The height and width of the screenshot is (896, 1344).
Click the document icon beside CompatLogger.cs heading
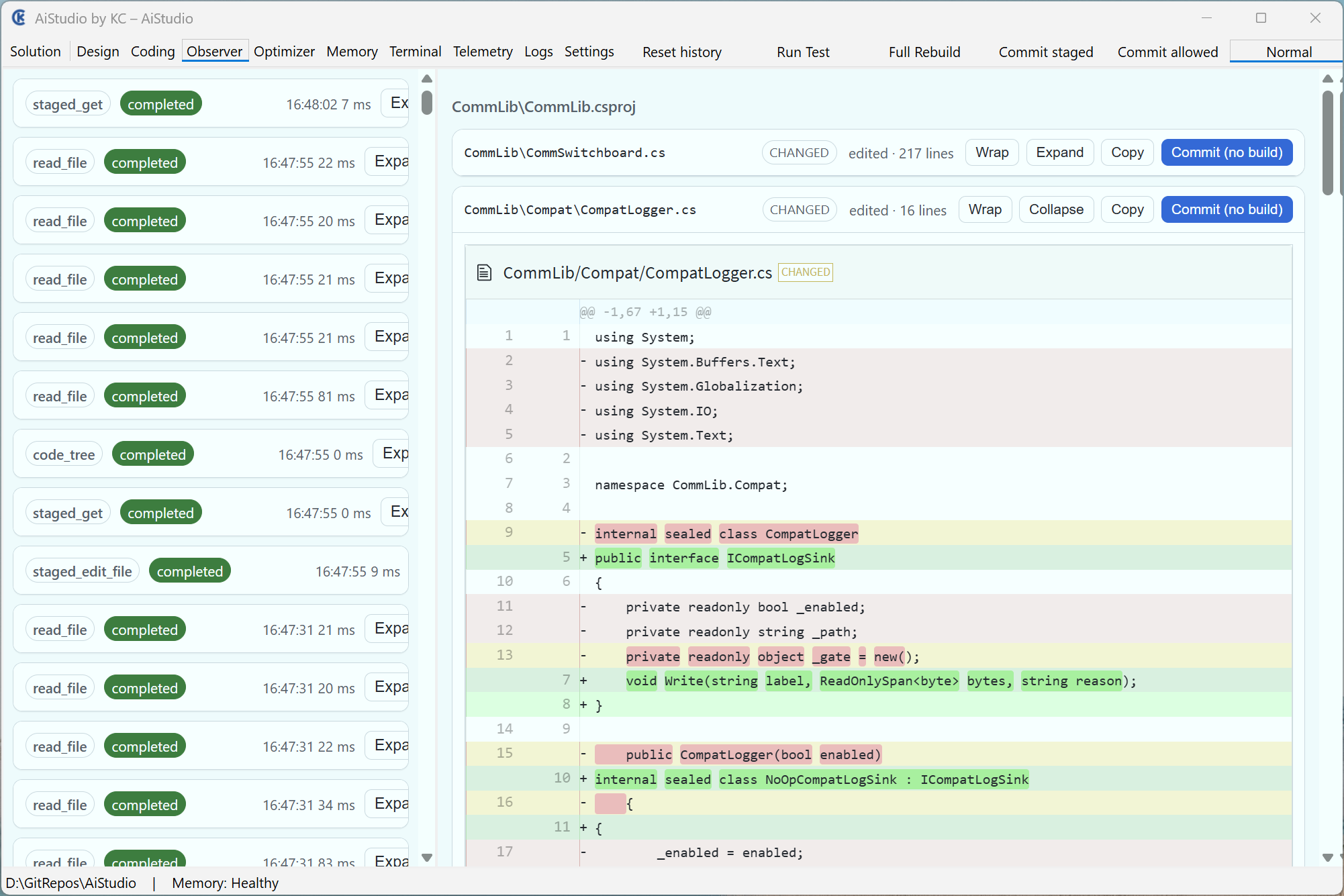484,272
